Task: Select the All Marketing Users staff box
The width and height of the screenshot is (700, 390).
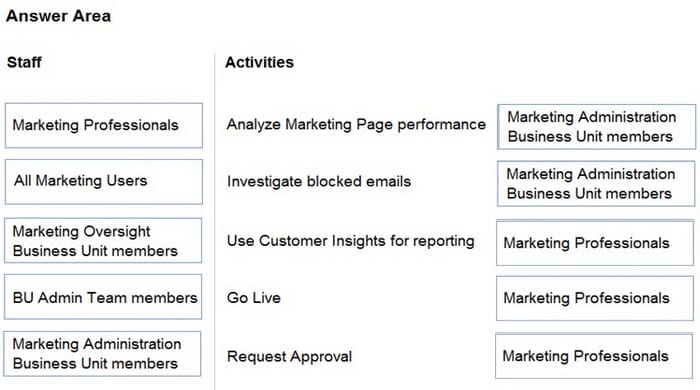Action: coord(104,182)
